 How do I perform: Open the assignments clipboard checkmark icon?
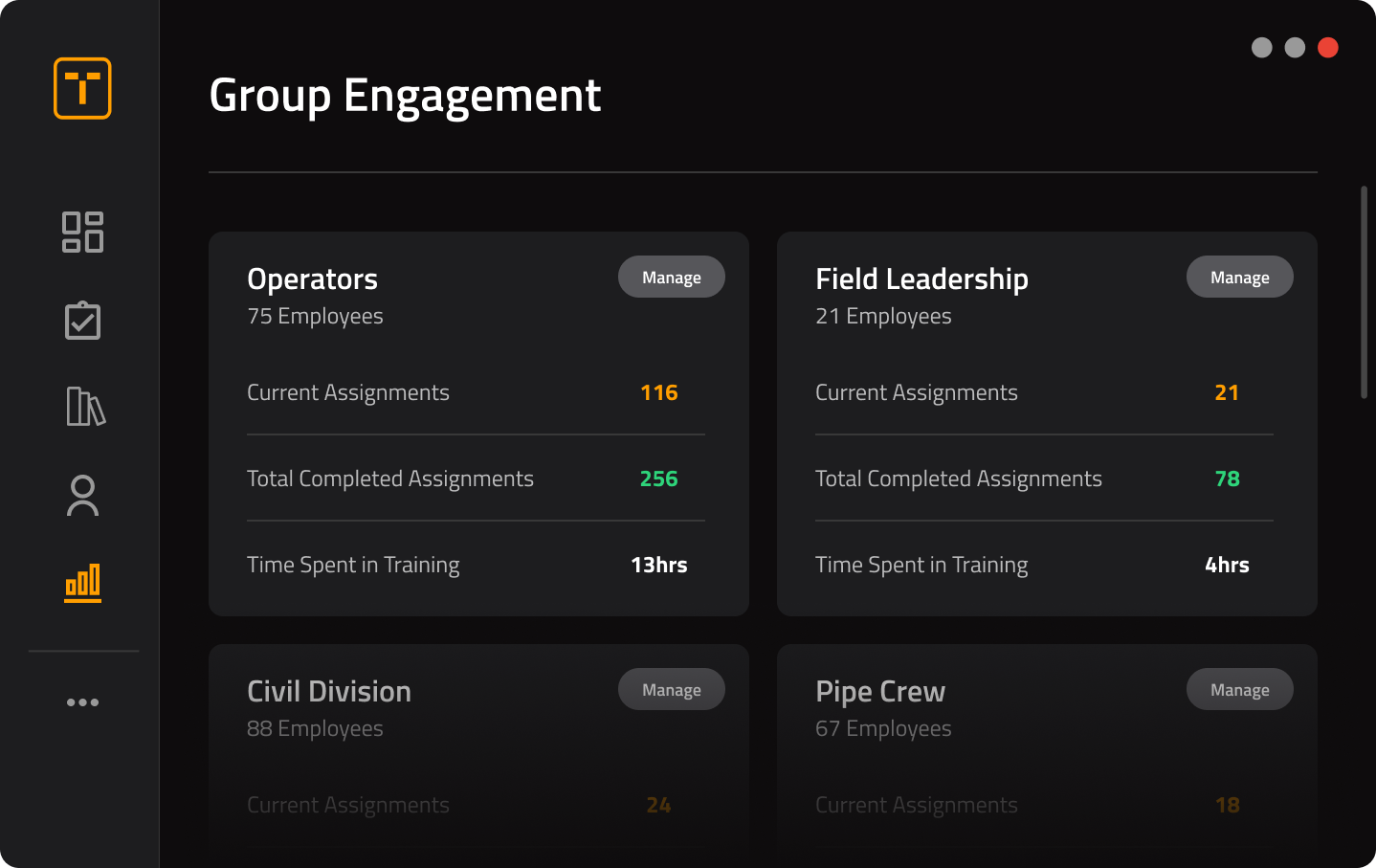[x=82, y=321]
